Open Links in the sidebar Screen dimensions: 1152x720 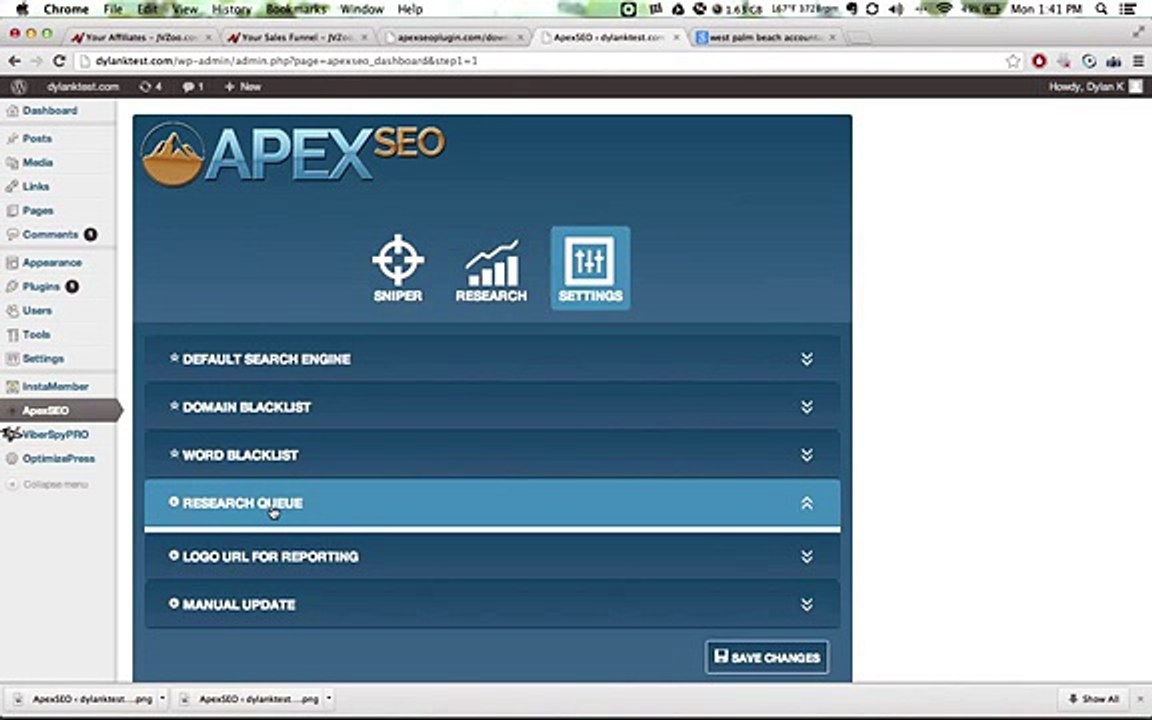tap(35, 187)
